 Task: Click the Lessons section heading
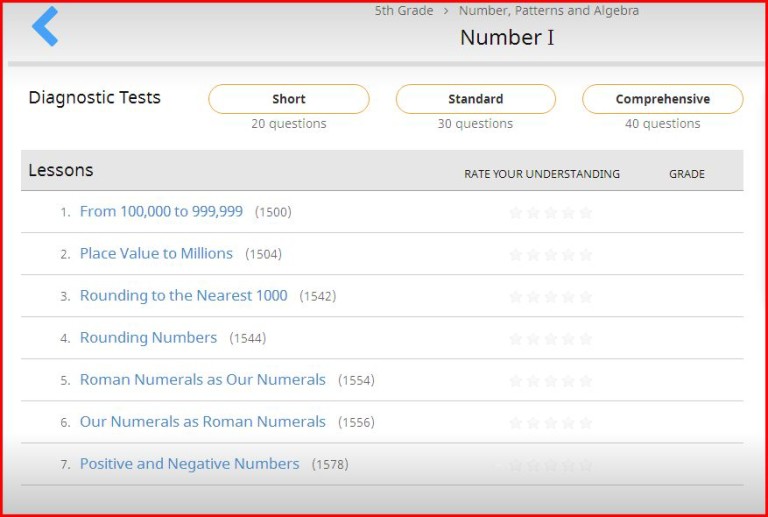tap(61, 170)
